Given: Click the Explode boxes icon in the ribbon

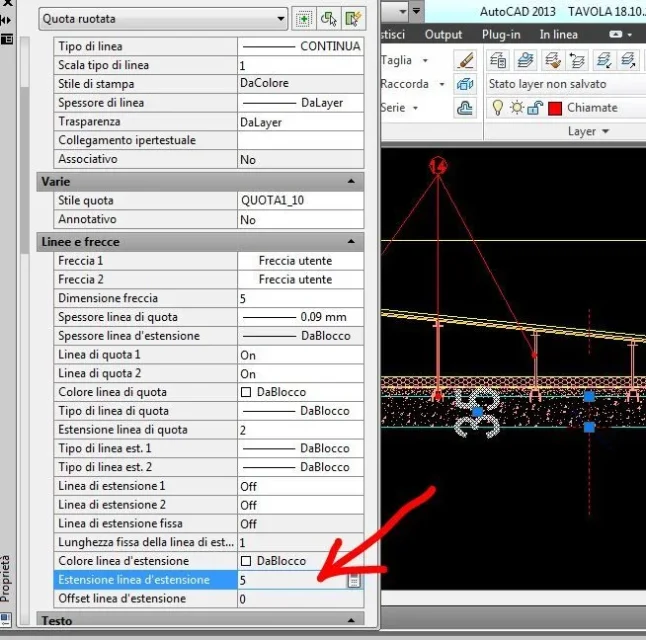Looking at the screenshot, I should (465, 84).
